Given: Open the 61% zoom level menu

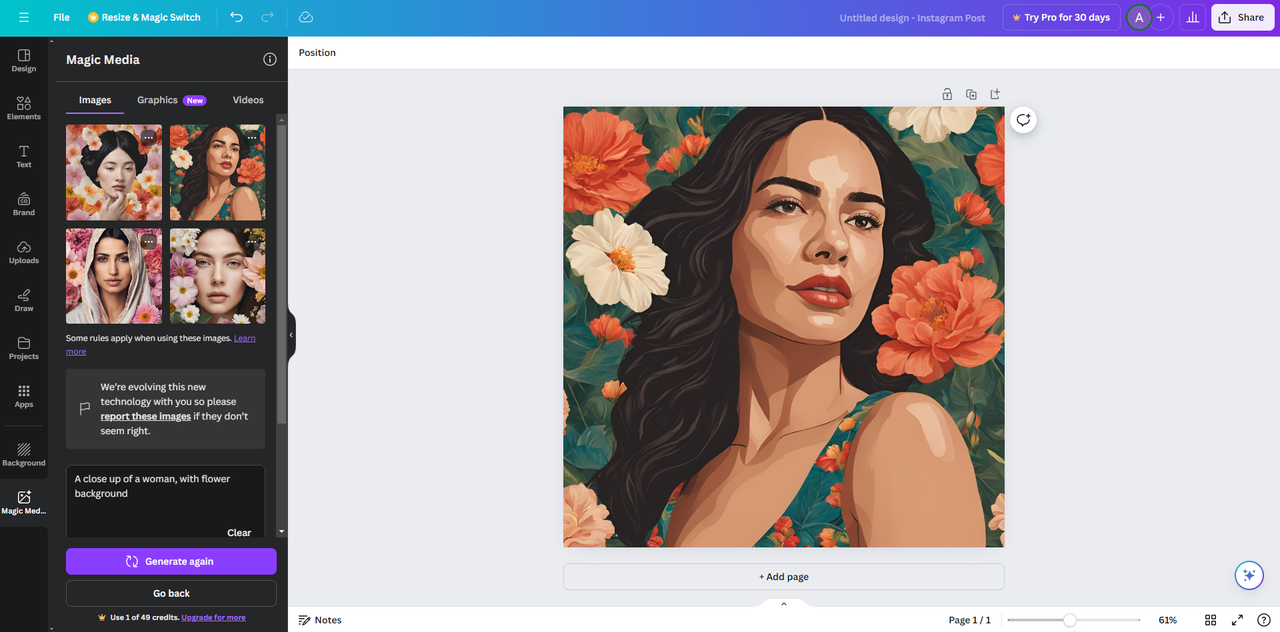Looking at the screenshot, I should click(x=1167, y=620).
